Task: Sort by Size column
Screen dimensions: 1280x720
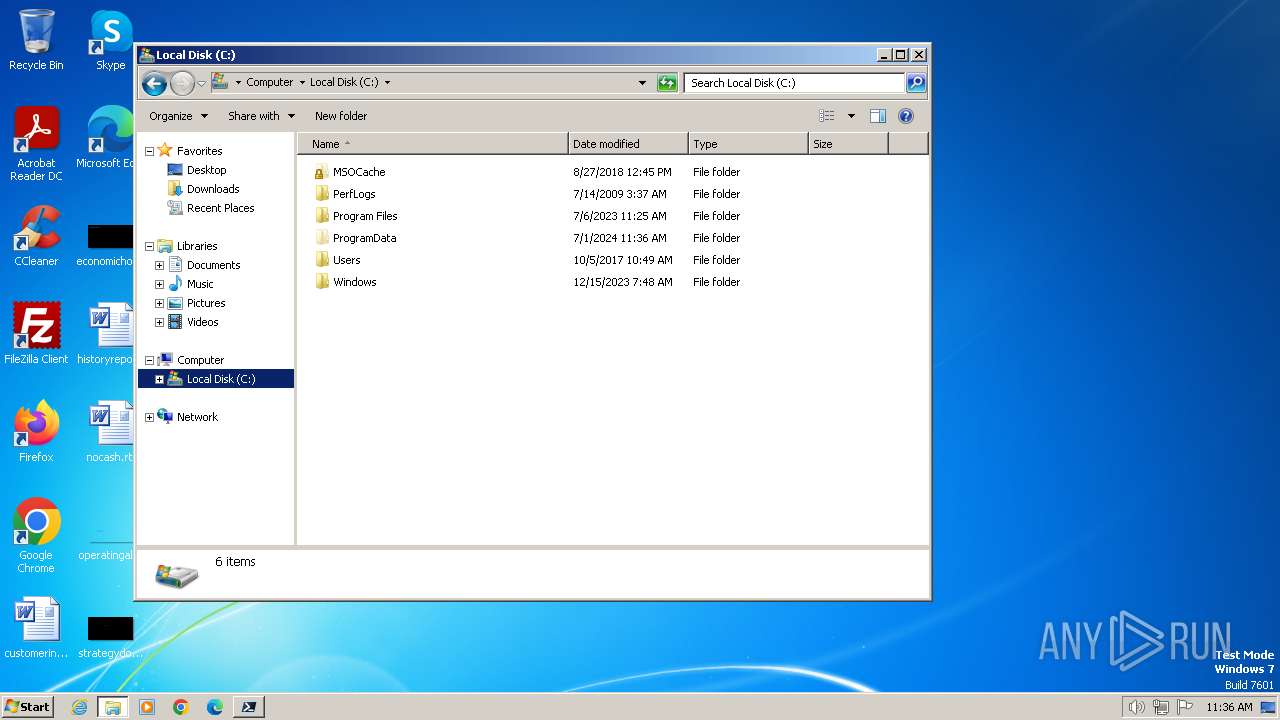Action: tap(848, 144)
